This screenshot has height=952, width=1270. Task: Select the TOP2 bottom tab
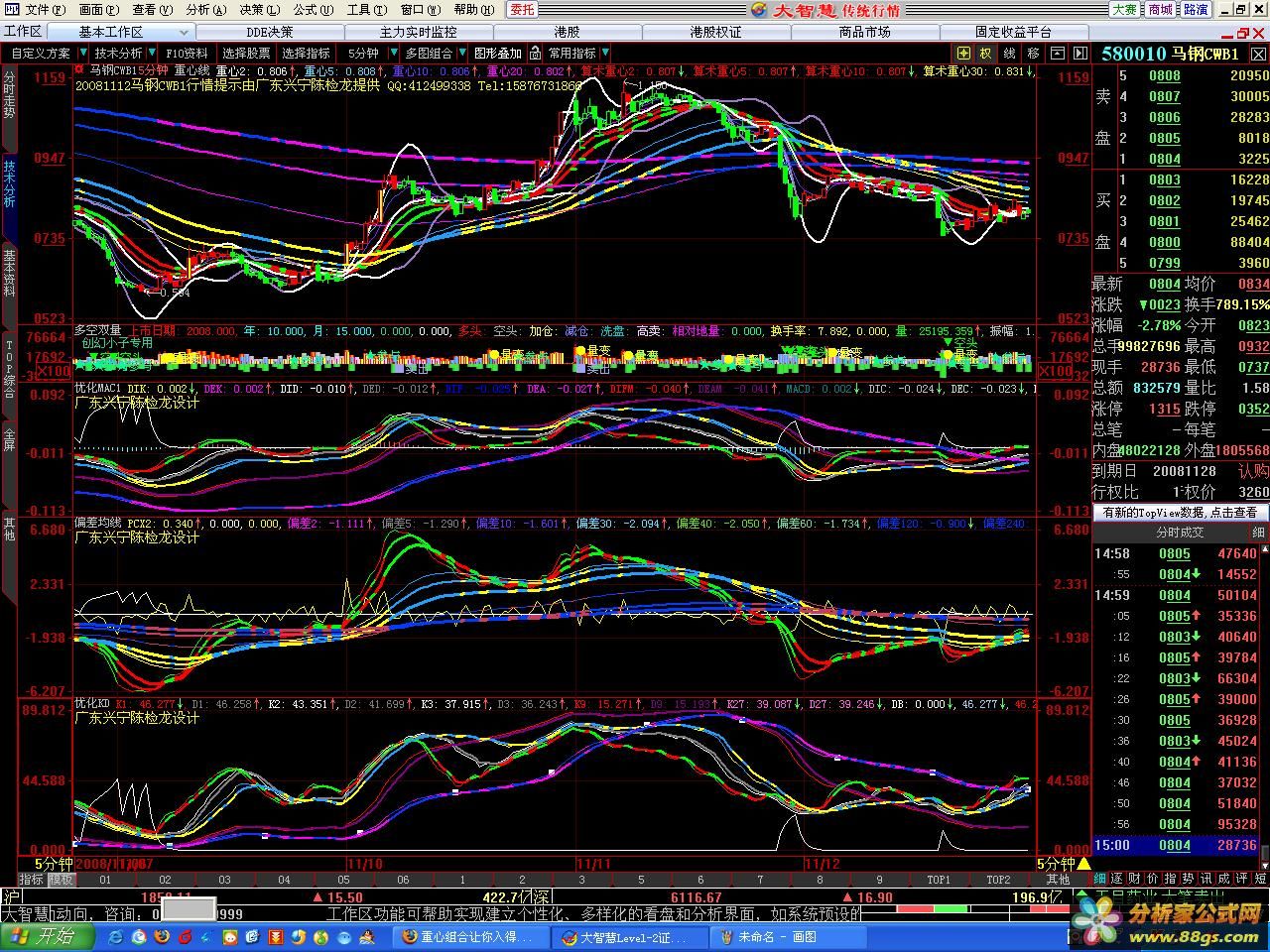pos(998,880)
